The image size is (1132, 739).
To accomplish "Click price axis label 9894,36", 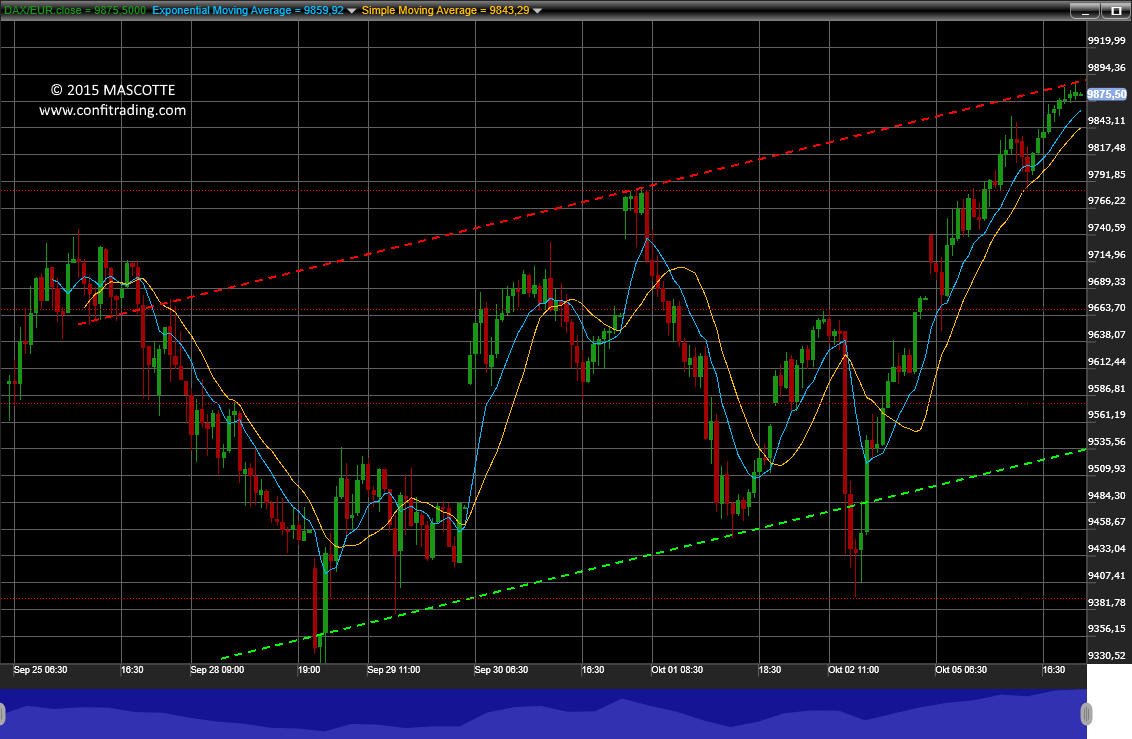I will [x=1107, y=68].
